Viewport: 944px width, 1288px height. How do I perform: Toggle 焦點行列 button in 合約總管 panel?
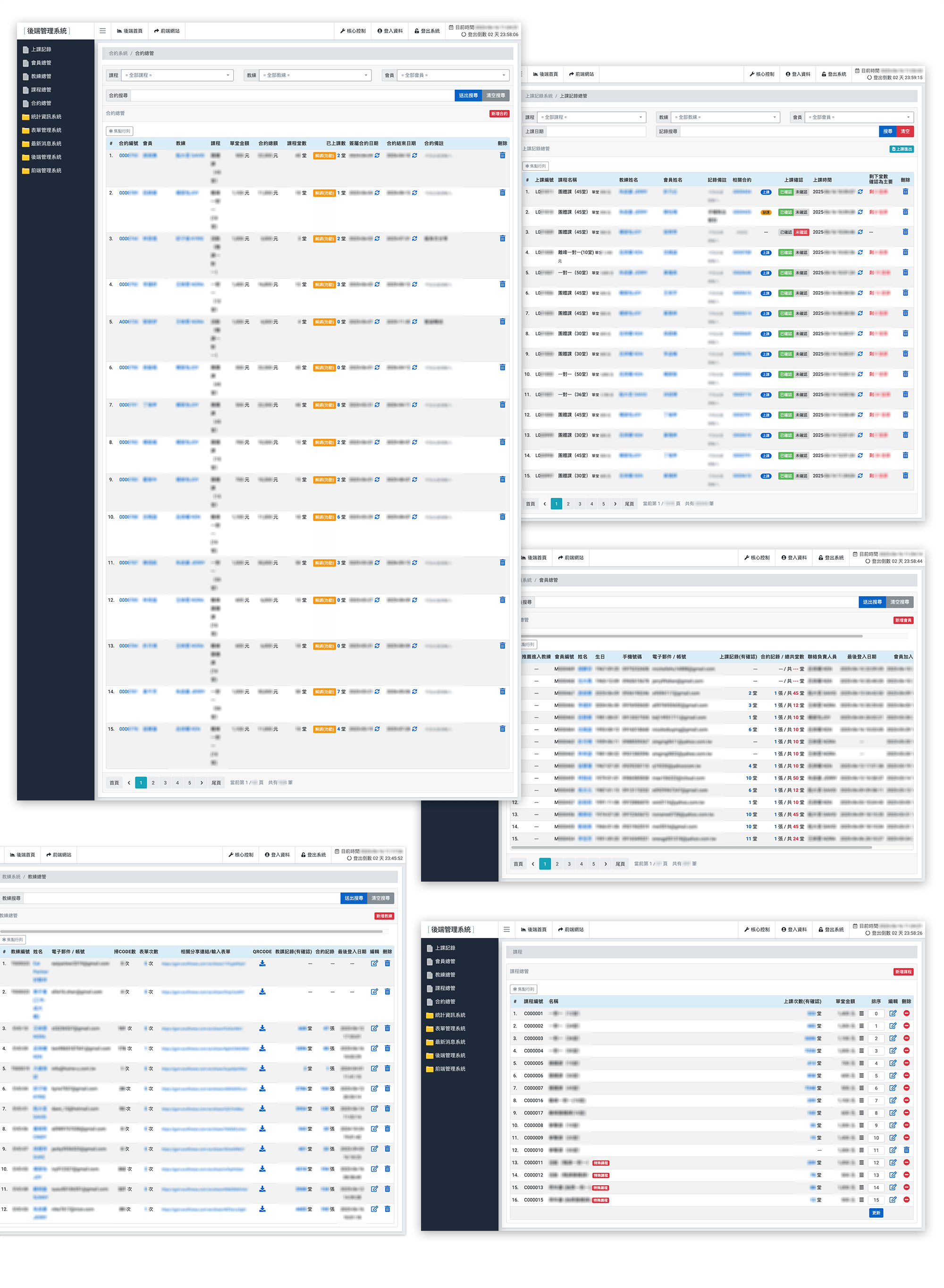tap(120, 131)
